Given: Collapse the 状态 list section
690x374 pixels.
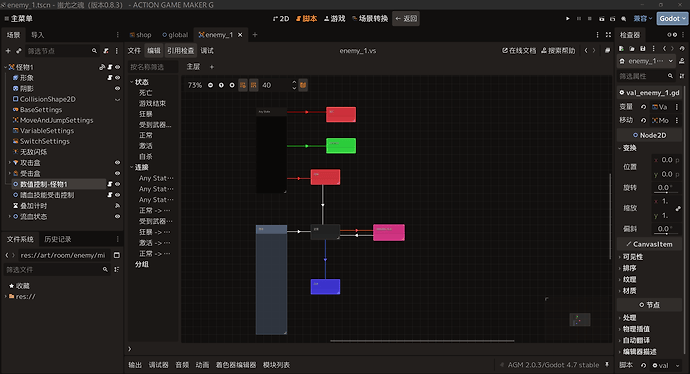Looking at the screenshot, I should tap(132, 82).
